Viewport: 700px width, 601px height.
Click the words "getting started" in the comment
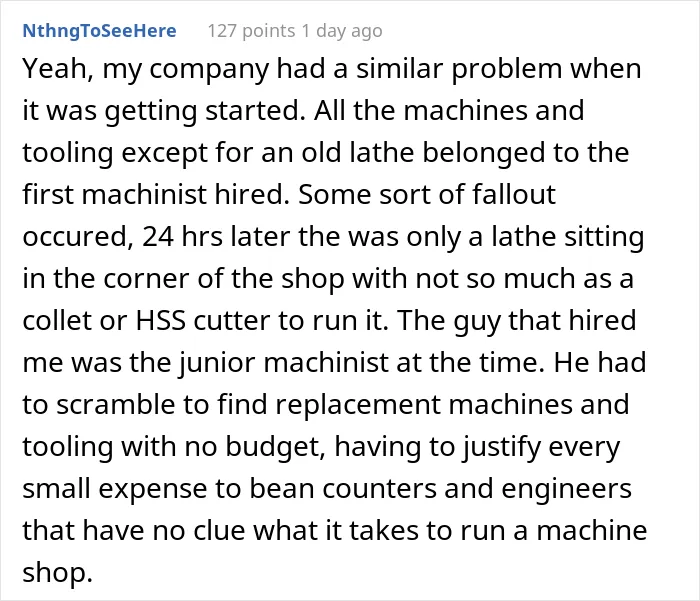coord(201,111)
